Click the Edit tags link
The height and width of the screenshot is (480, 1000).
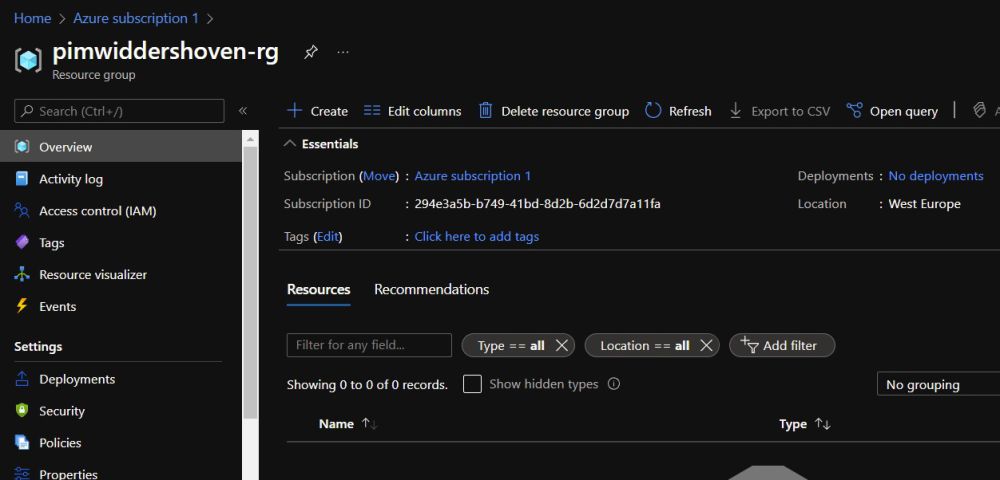tap(328, 236)
